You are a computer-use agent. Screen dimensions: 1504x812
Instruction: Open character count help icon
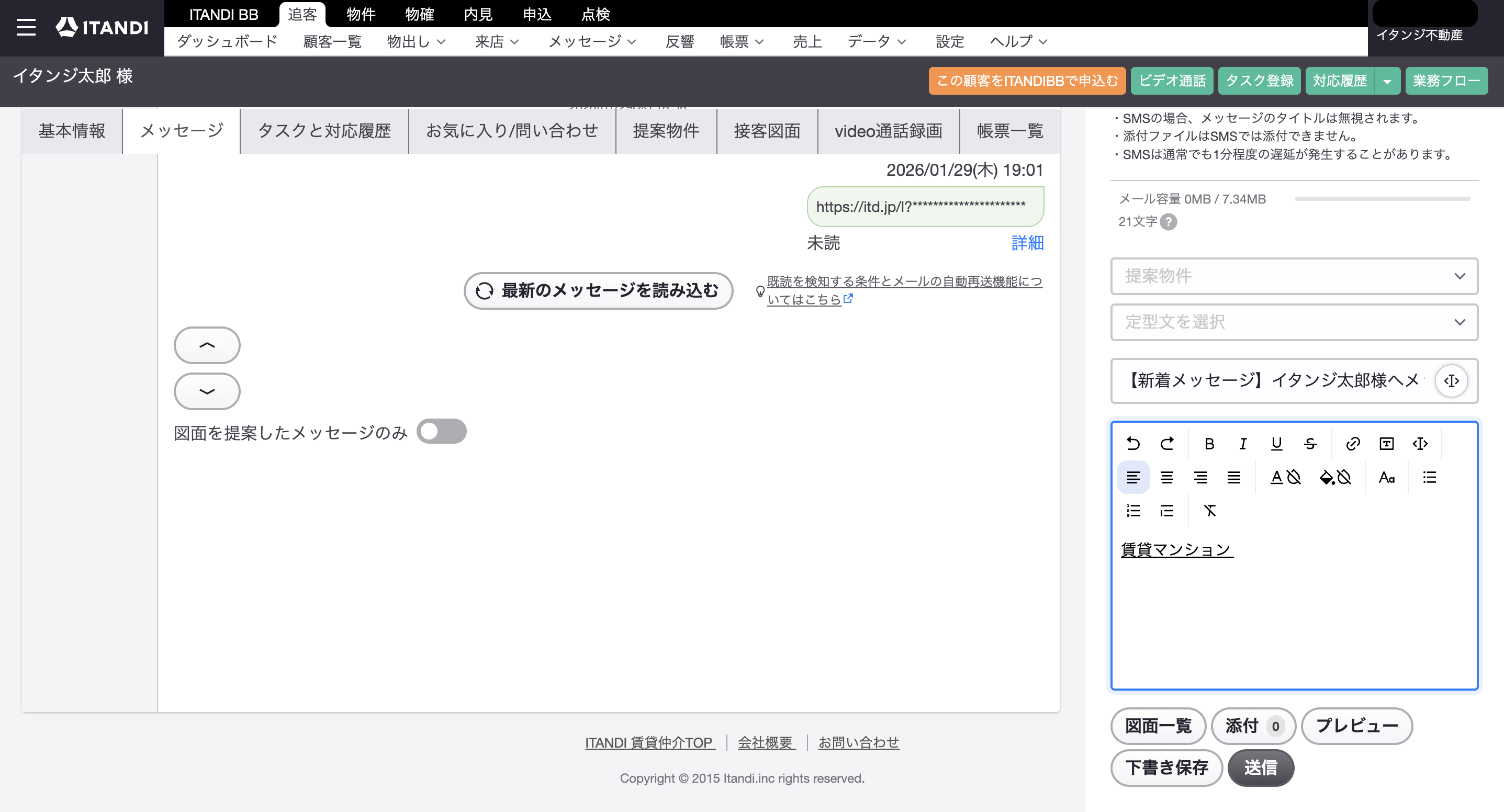(1168, 222)
